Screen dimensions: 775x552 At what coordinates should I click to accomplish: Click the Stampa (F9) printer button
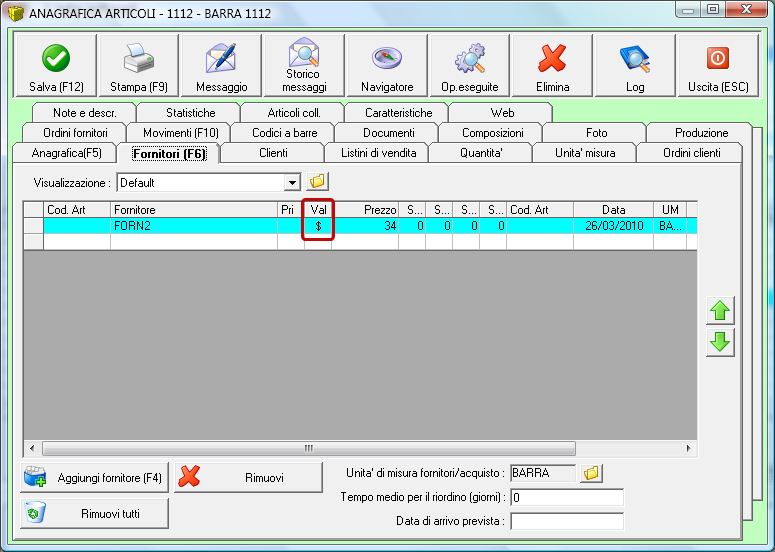coord(138,65)
